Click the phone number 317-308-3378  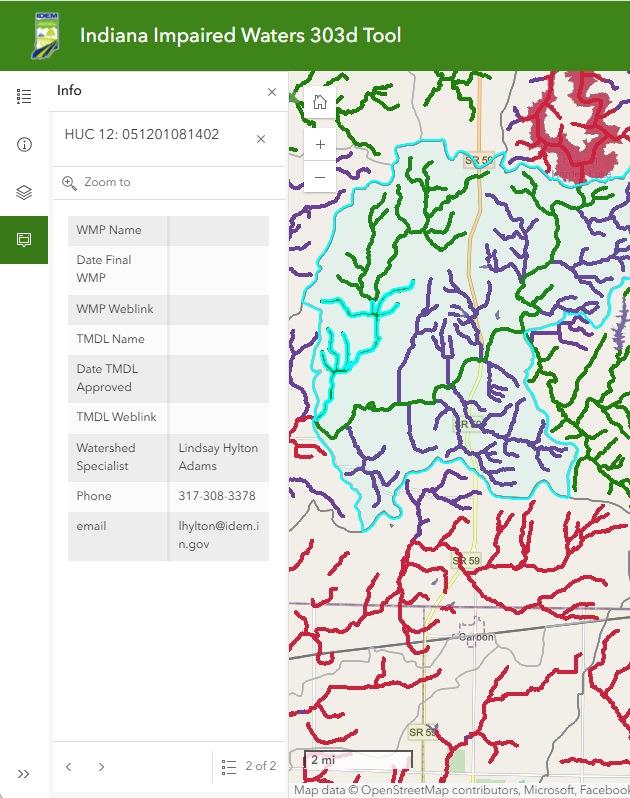217,496
